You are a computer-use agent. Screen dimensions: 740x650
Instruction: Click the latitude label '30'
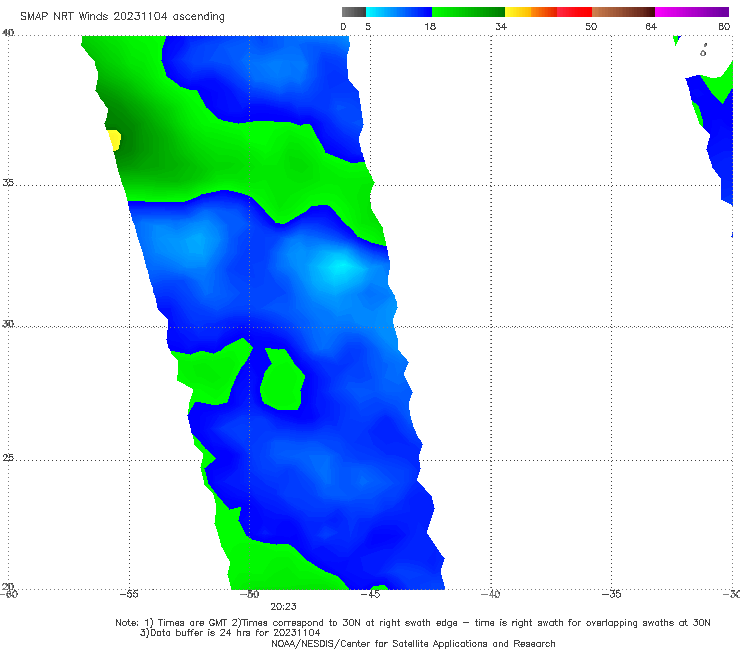pos(8,324)
